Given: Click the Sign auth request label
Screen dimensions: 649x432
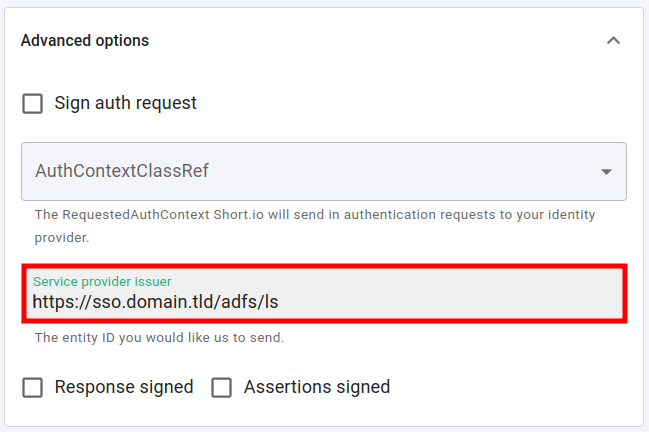Looking at the screenshot, I should [125, 103].
